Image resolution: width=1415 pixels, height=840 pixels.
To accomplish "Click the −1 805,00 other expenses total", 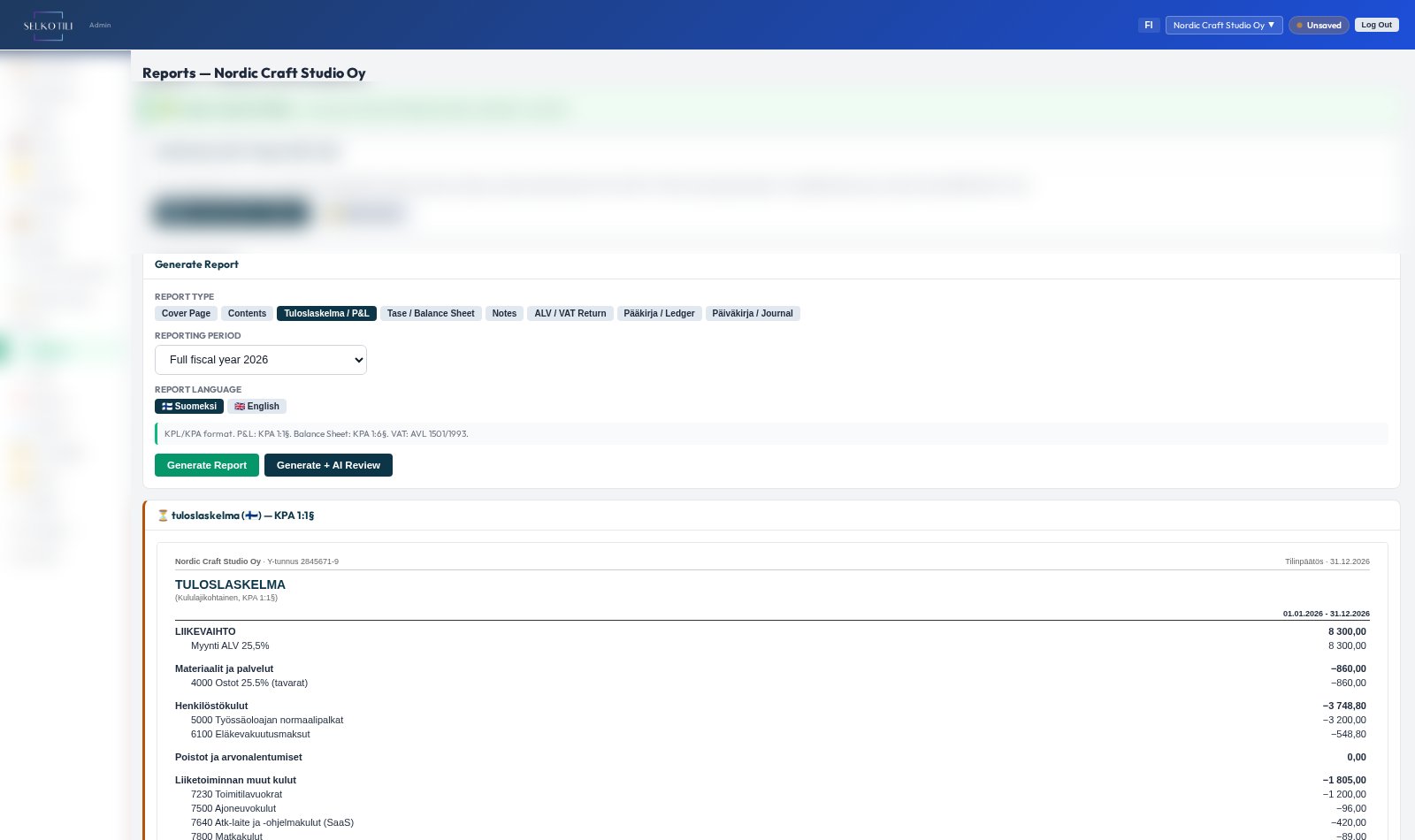I will click(1344, 780).
